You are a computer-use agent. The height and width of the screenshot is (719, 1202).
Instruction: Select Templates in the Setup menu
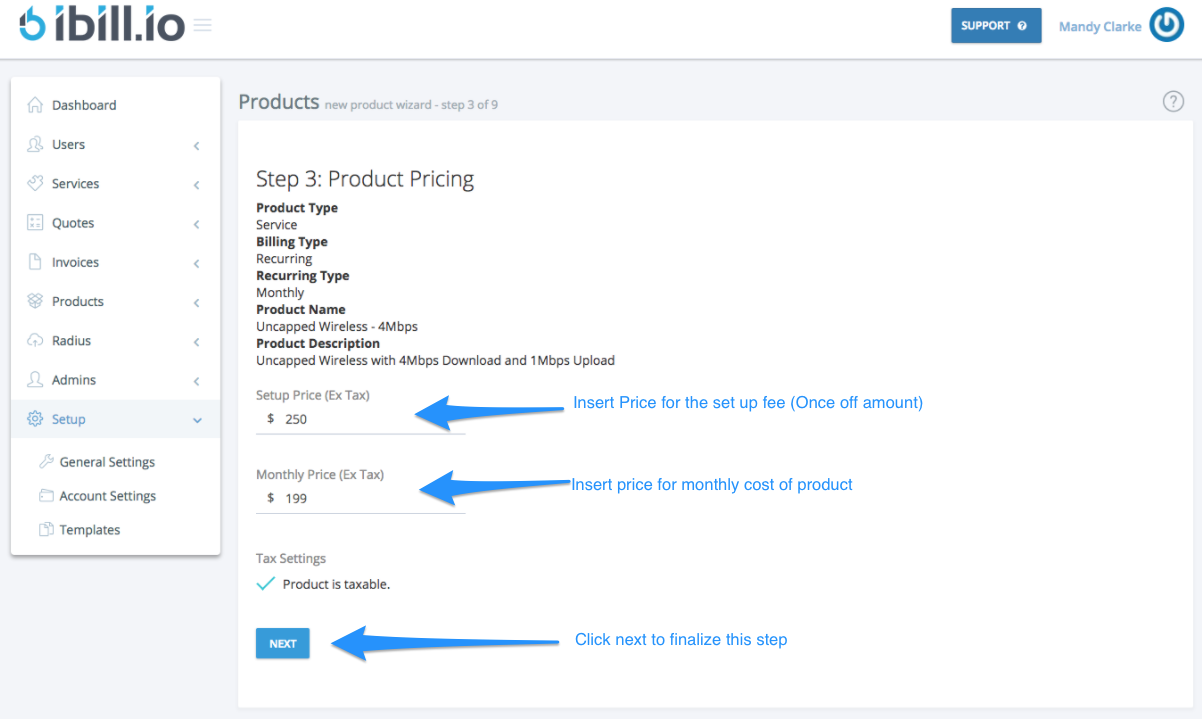point(88,529)
